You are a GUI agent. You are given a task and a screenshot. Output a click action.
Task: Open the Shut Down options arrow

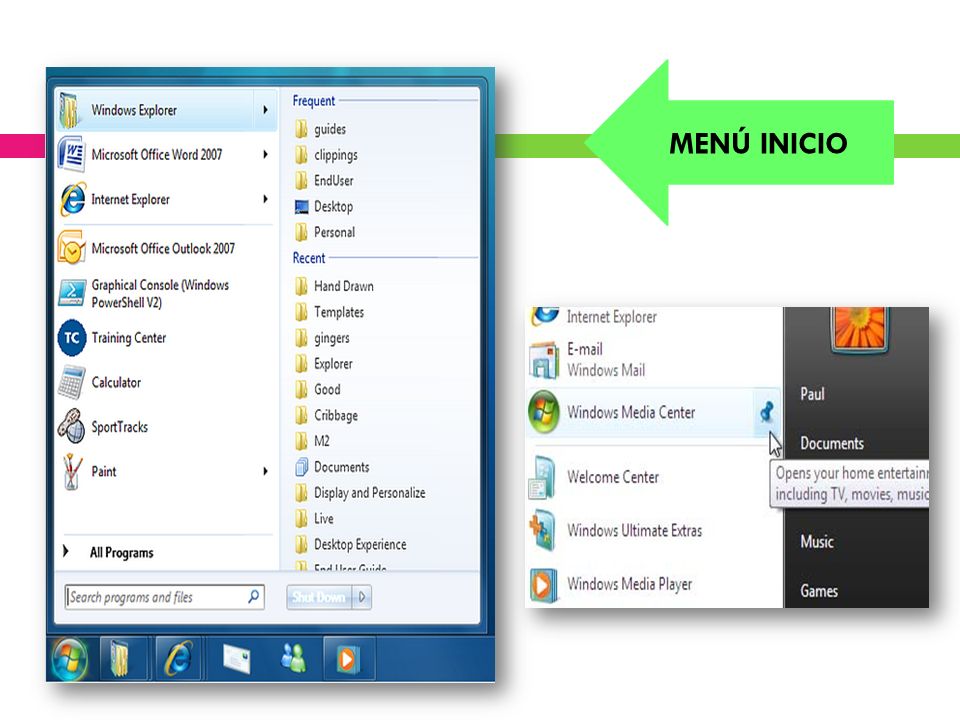[362, 597]
